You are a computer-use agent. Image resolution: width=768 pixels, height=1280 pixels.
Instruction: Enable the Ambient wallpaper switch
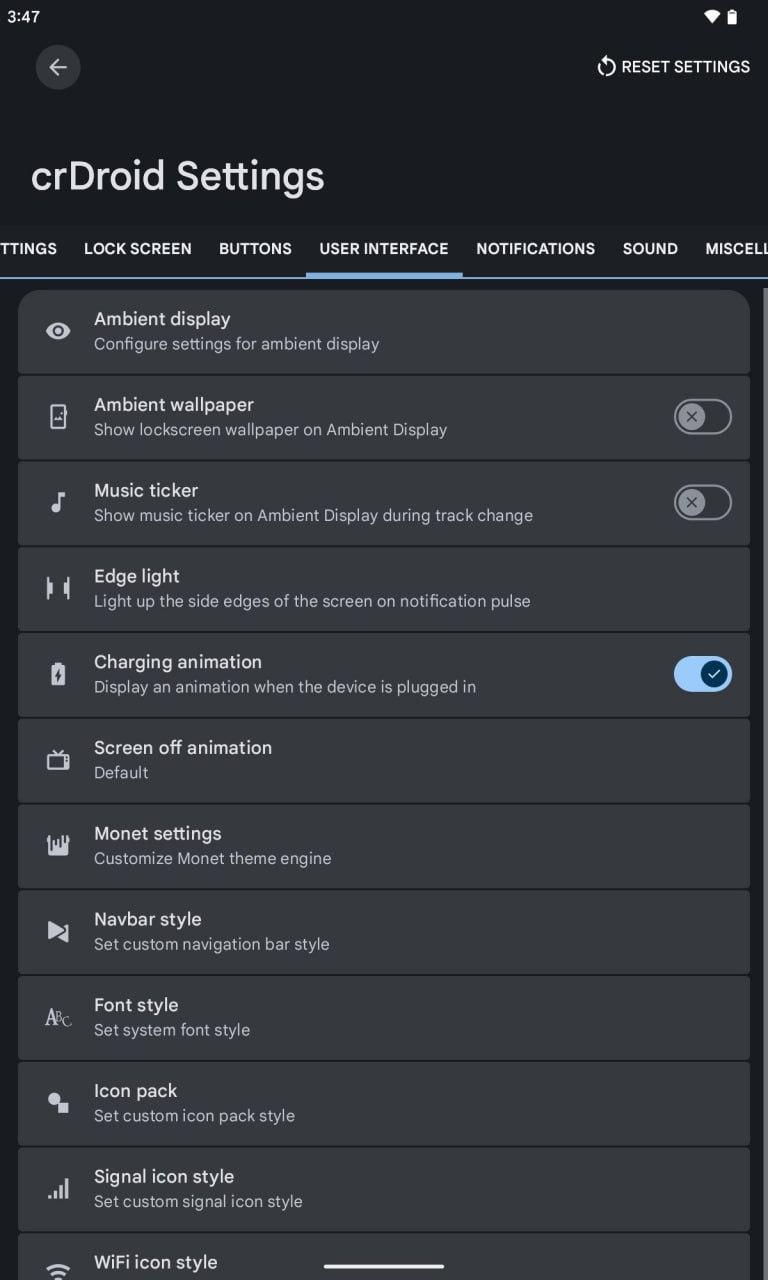click(702, 417)
